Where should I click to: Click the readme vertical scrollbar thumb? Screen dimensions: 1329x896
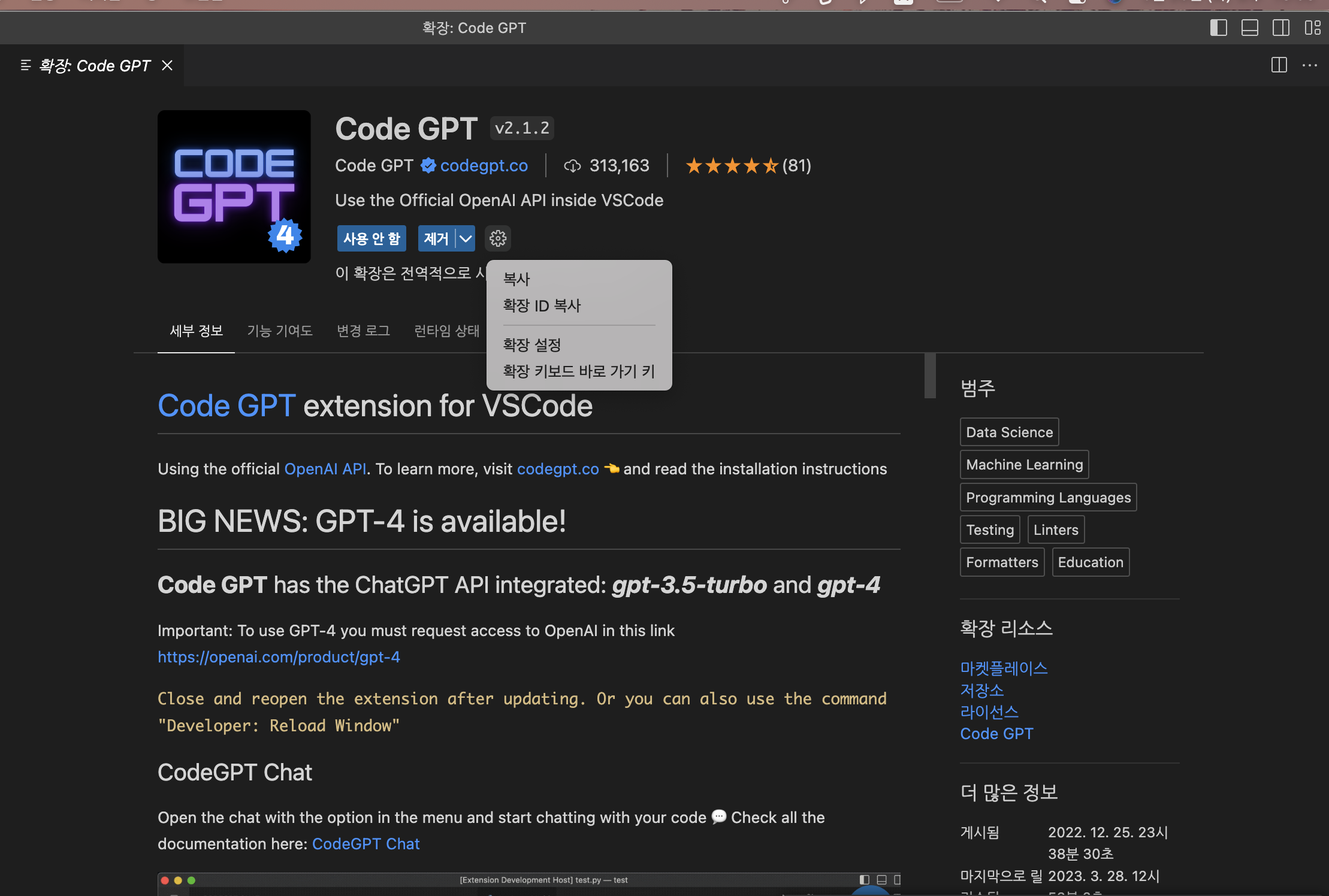(x=929, y=376)
